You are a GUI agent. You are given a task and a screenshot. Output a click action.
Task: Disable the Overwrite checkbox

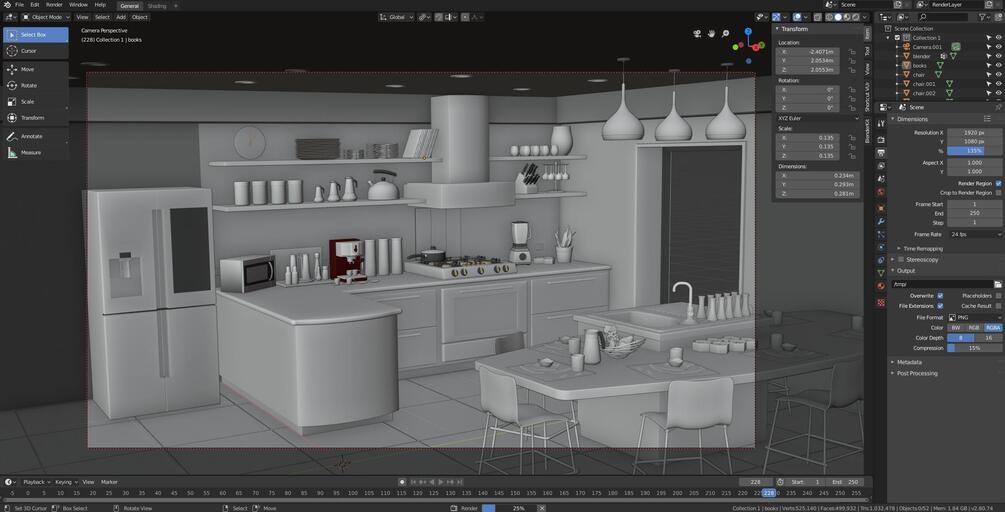[x=940, y=296]
